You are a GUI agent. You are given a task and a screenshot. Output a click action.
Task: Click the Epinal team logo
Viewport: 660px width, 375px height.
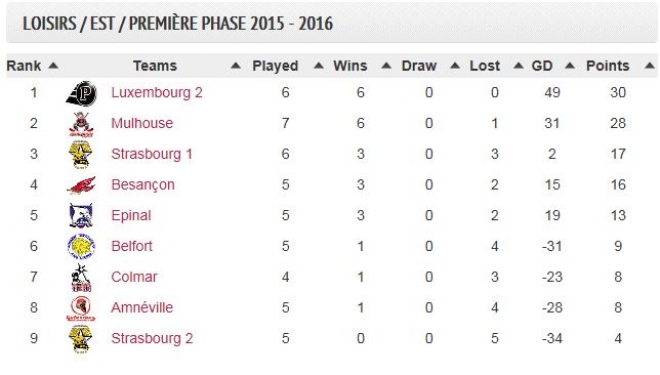coord(81,215)
